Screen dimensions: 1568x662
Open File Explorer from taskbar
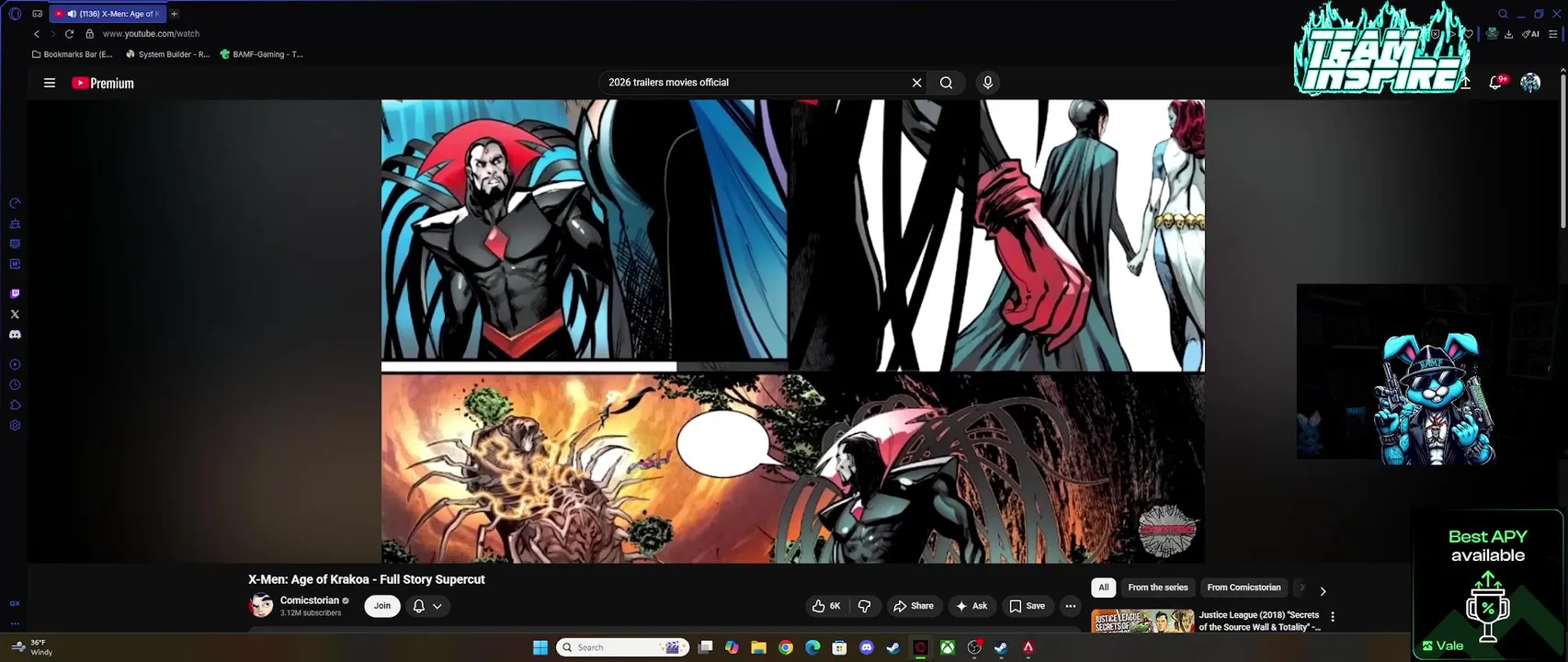coord(758,647)
